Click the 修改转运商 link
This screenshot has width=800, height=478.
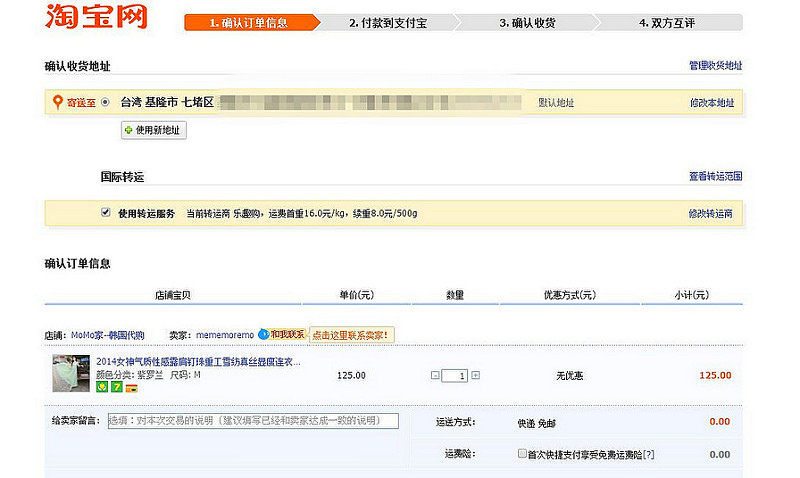click(x=711, y=213)
